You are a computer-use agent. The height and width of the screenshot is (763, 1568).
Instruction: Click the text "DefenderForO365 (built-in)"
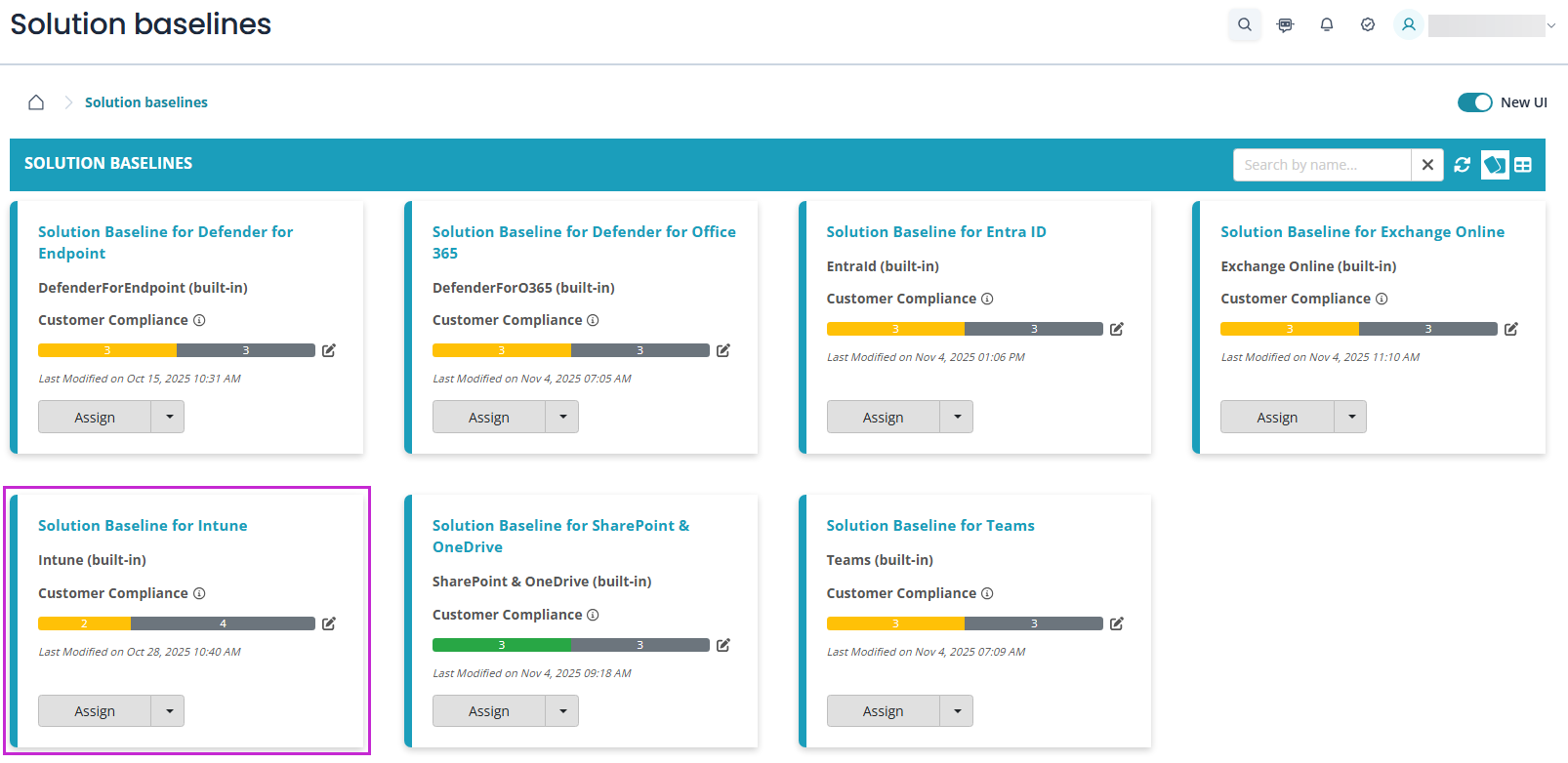click(x=523, y=288)
